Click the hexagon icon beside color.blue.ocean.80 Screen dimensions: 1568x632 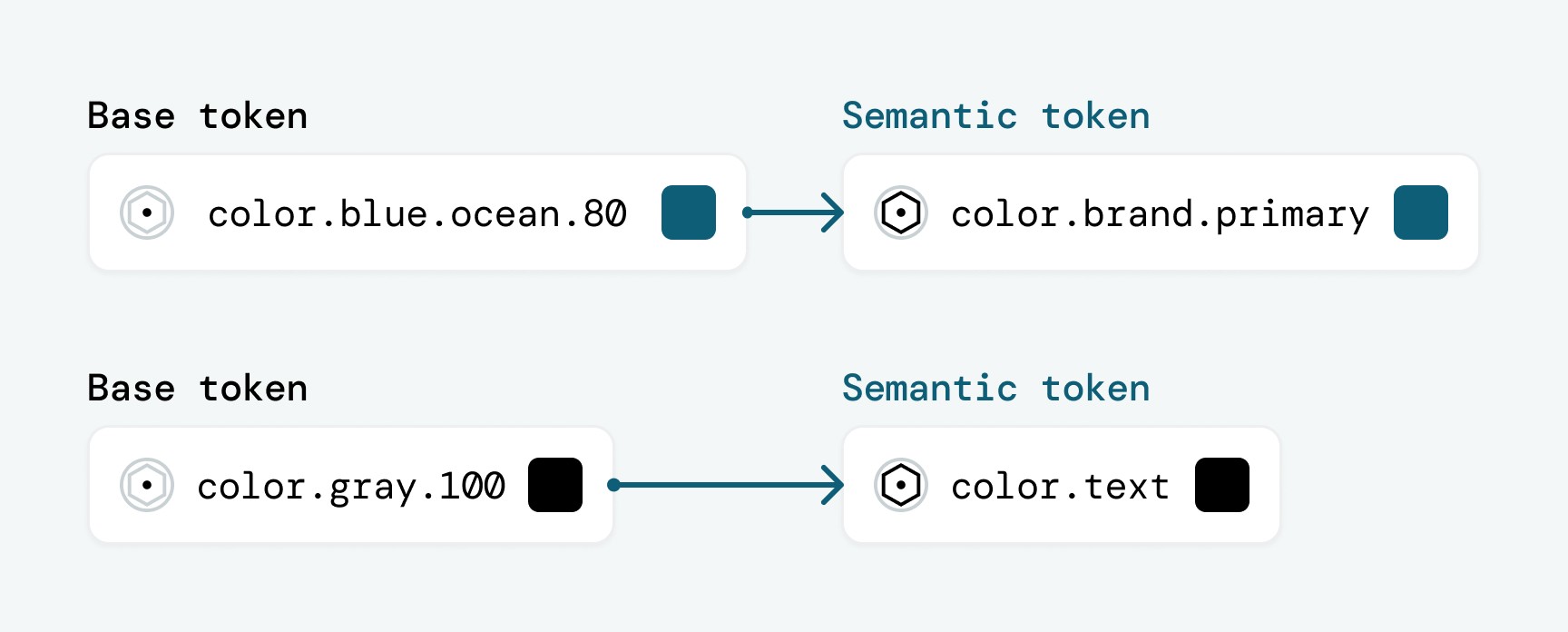[147, 212]
